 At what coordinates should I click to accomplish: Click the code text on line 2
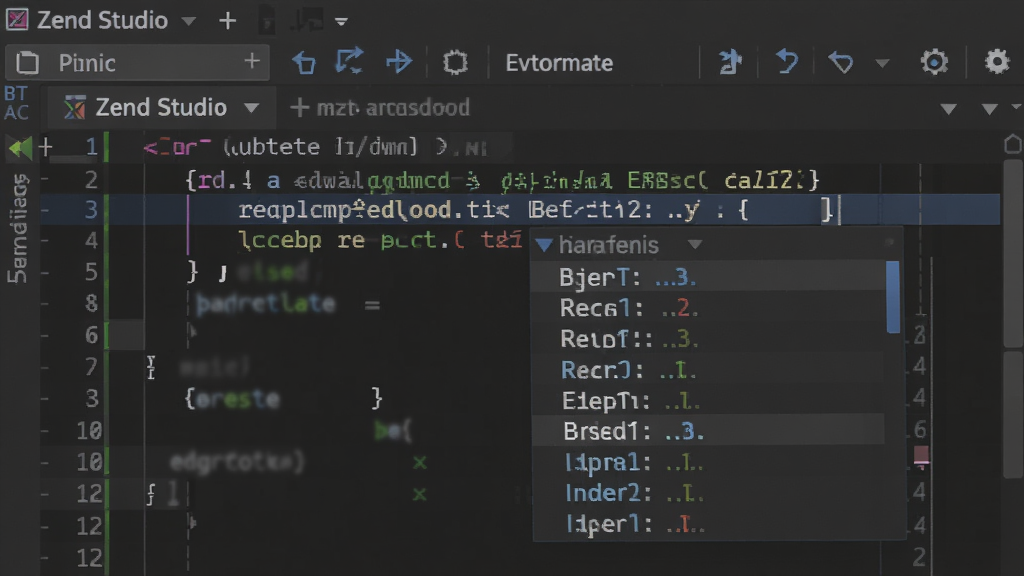coord(502,180)
